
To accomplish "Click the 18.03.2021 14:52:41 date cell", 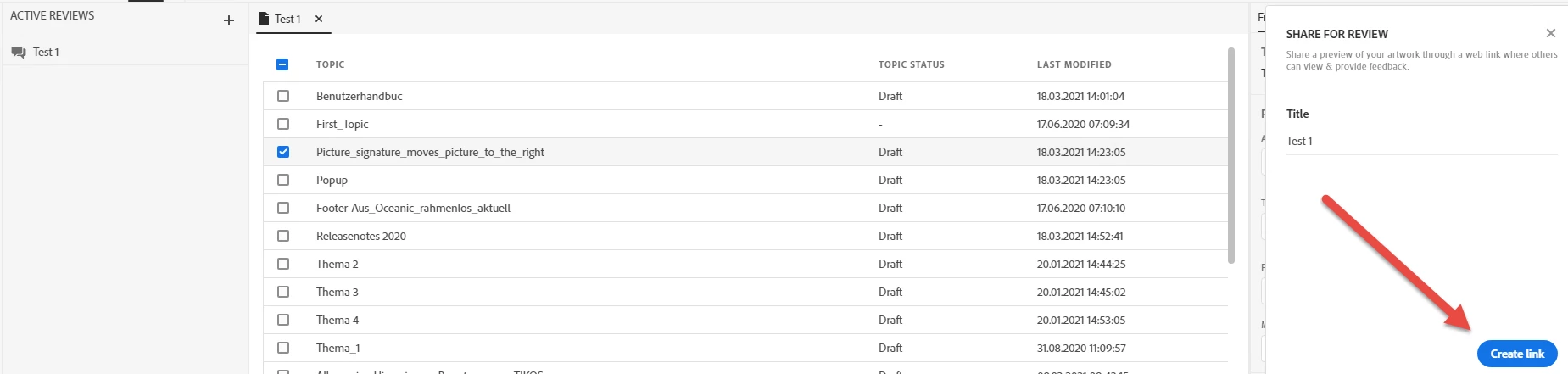I will (x=1080, y=236).
